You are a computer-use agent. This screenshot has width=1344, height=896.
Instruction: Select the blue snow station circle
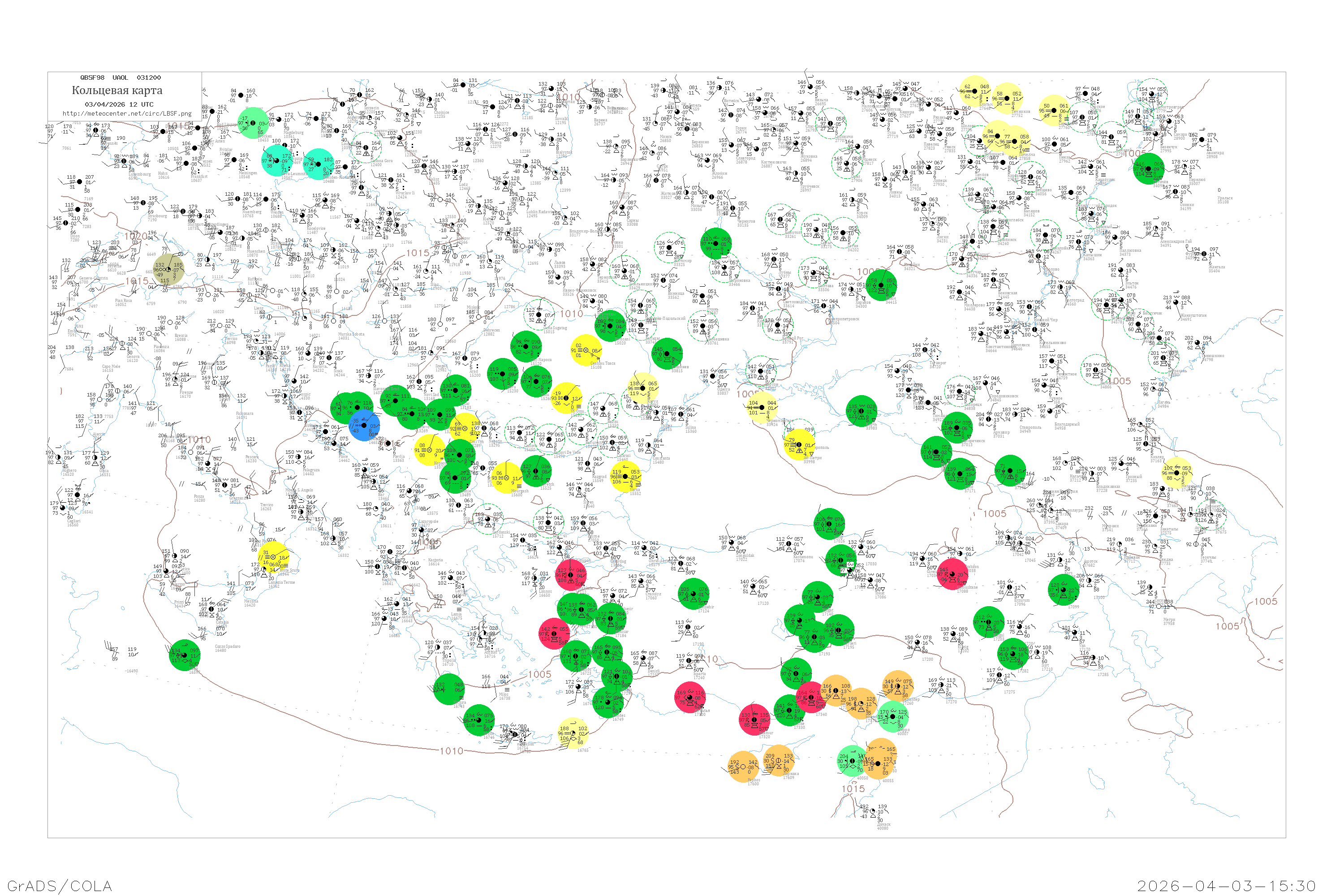pos(364,426)
